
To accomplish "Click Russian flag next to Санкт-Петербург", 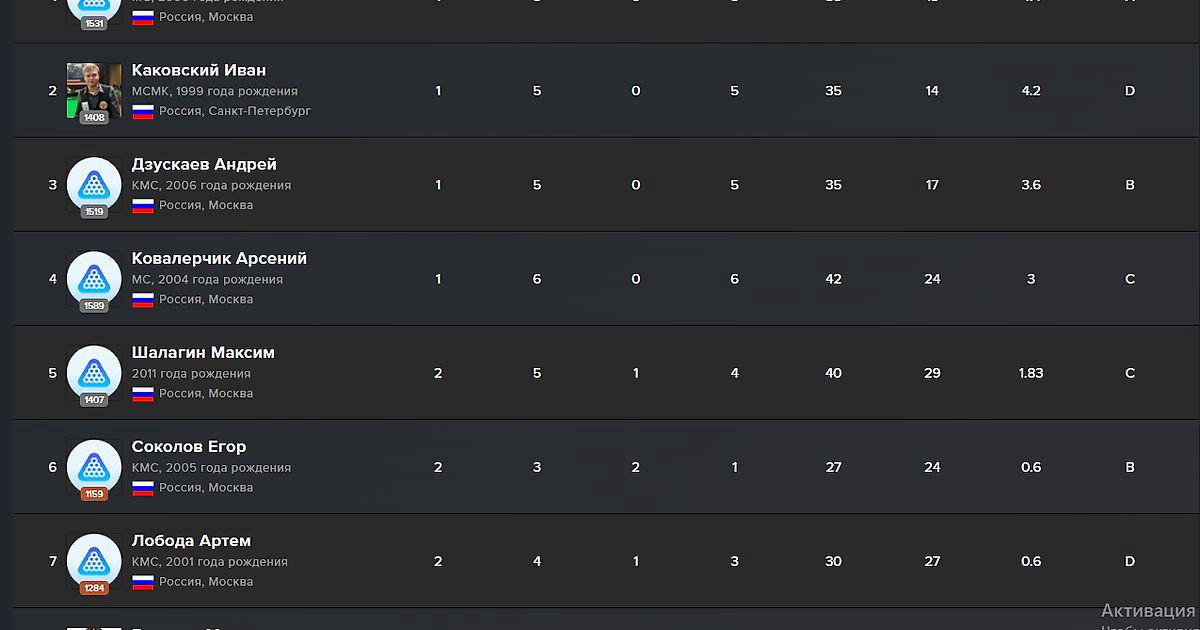I will pyautogui.click(x=143, y=111).
